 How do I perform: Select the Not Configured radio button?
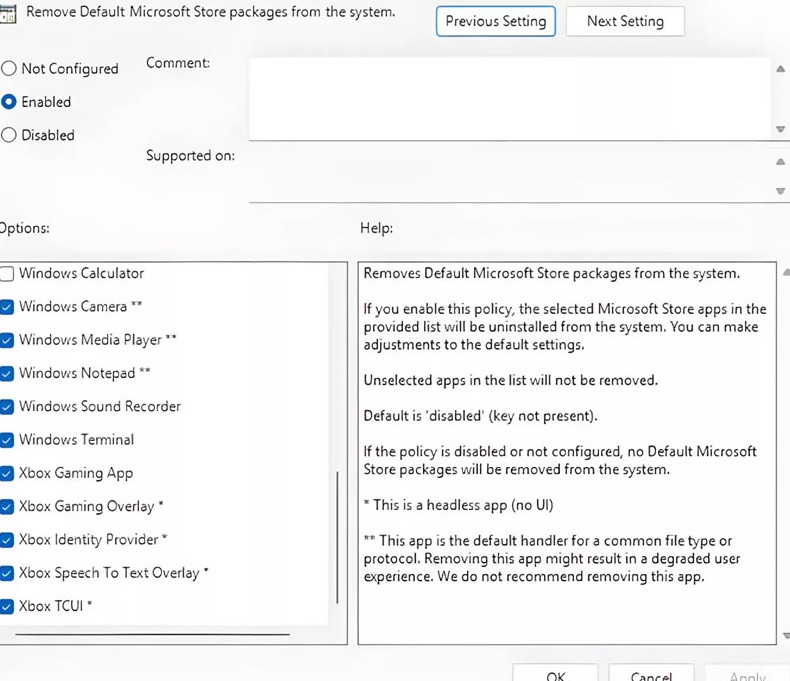[9, 69]
